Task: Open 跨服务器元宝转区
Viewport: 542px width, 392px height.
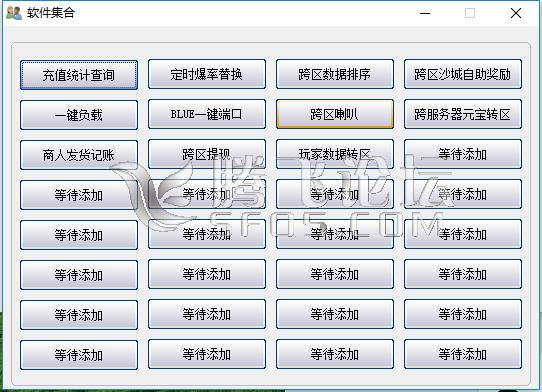Action: 462,114
